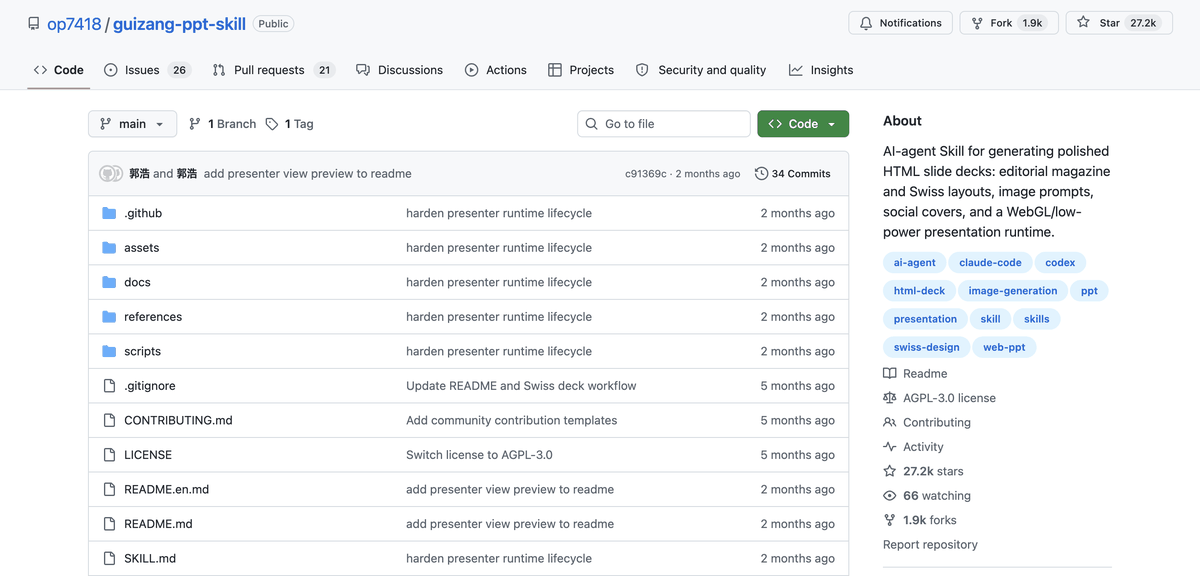1200x576 pixels.
Task: Open commit 'Switch license to AGPL-3.0'
Action: [479, 455]
